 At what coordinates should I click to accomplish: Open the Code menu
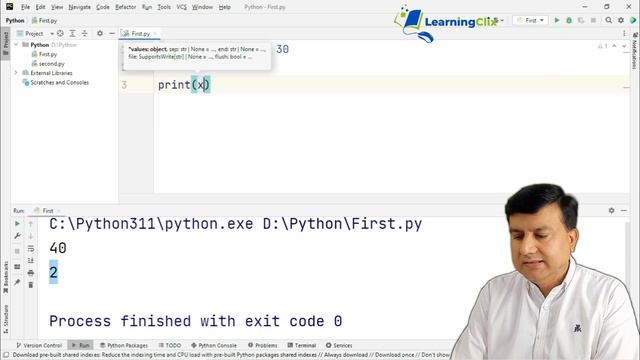[102, 7]
